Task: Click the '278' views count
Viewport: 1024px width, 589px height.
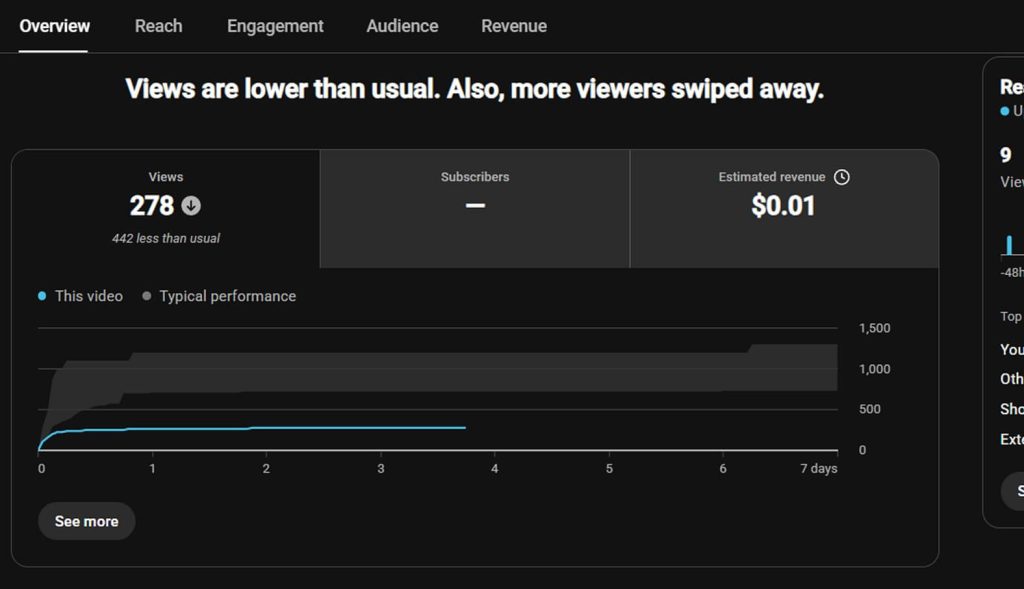Action: click(x=152, y=206)
